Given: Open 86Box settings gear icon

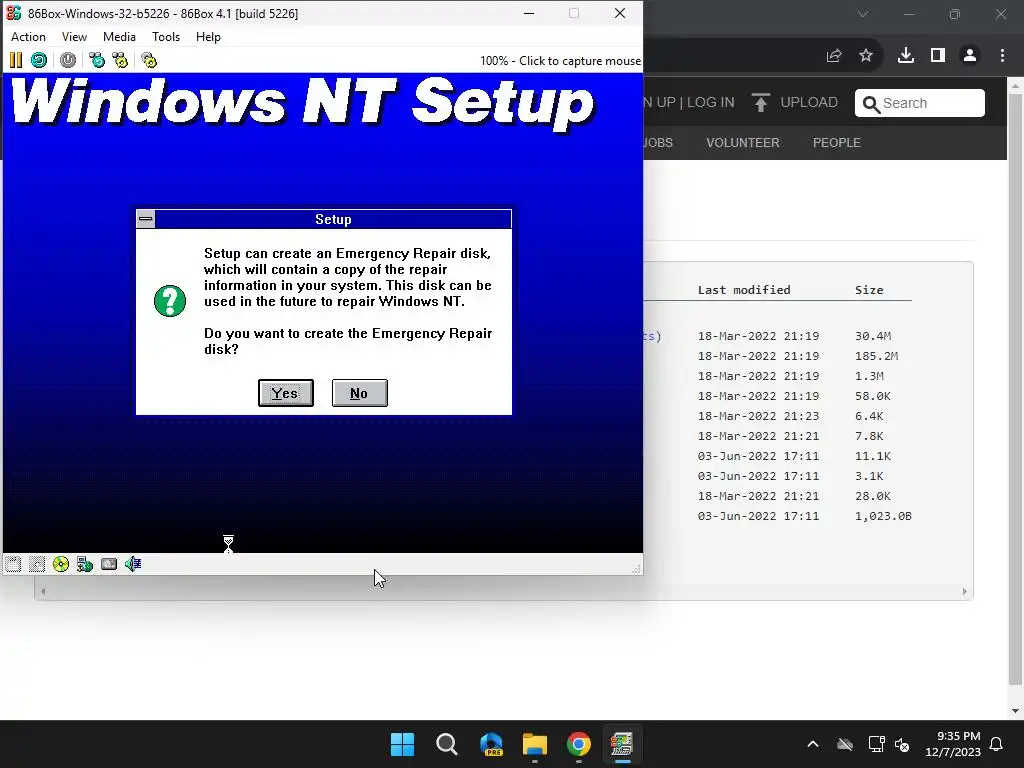Looking at the screenshot, I should (x=149, y=61).
